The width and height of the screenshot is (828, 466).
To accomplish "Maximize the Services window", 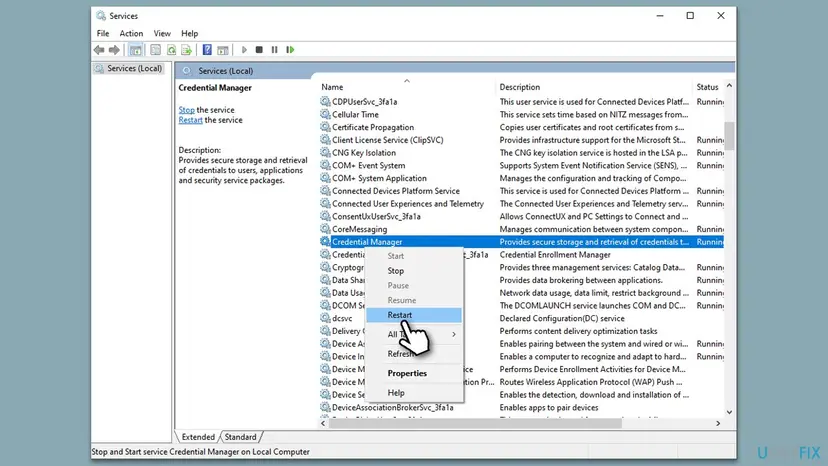I will [x=690, y=16].
